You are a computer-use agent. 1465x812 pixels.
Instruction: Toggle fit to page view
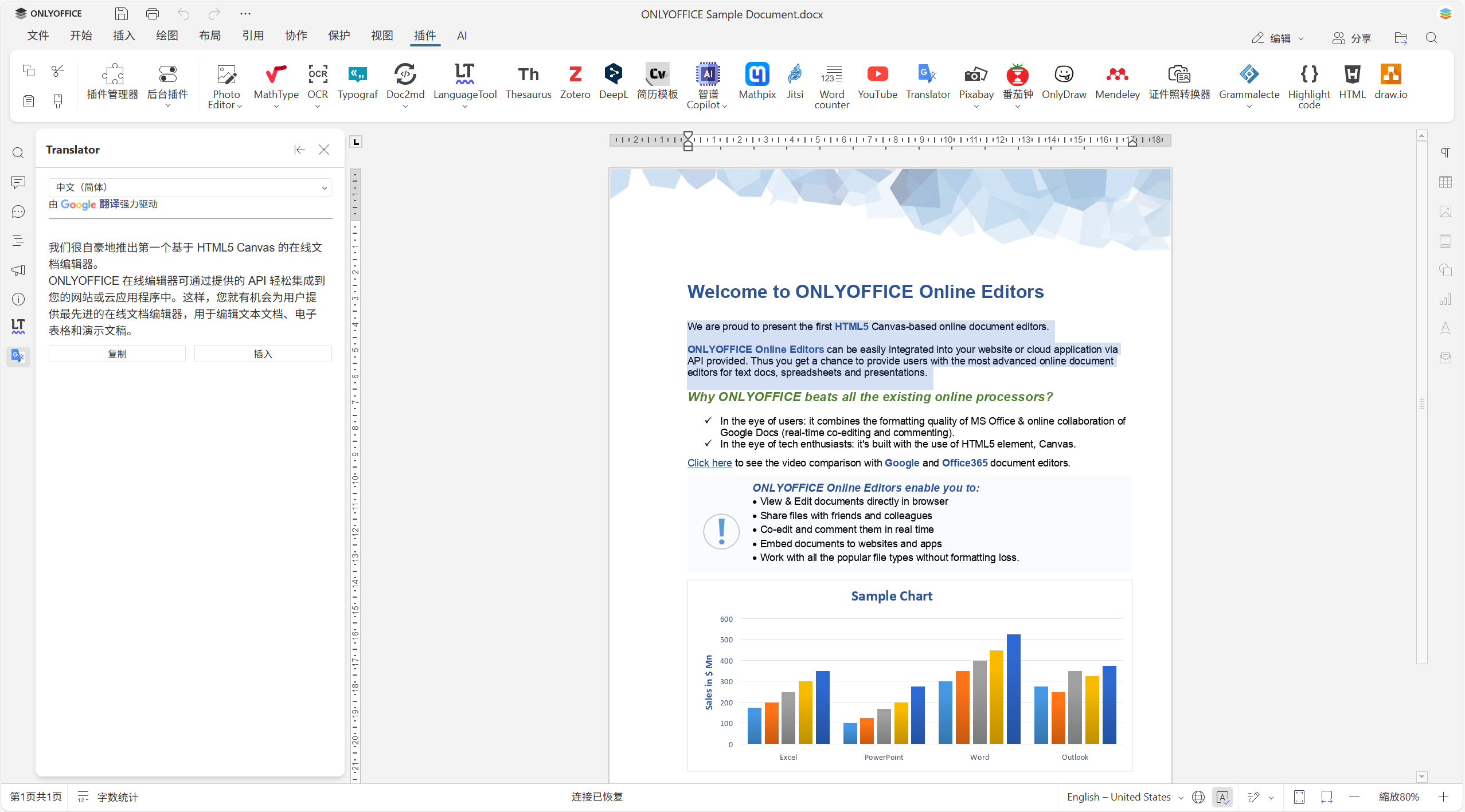coord(1299,797)
